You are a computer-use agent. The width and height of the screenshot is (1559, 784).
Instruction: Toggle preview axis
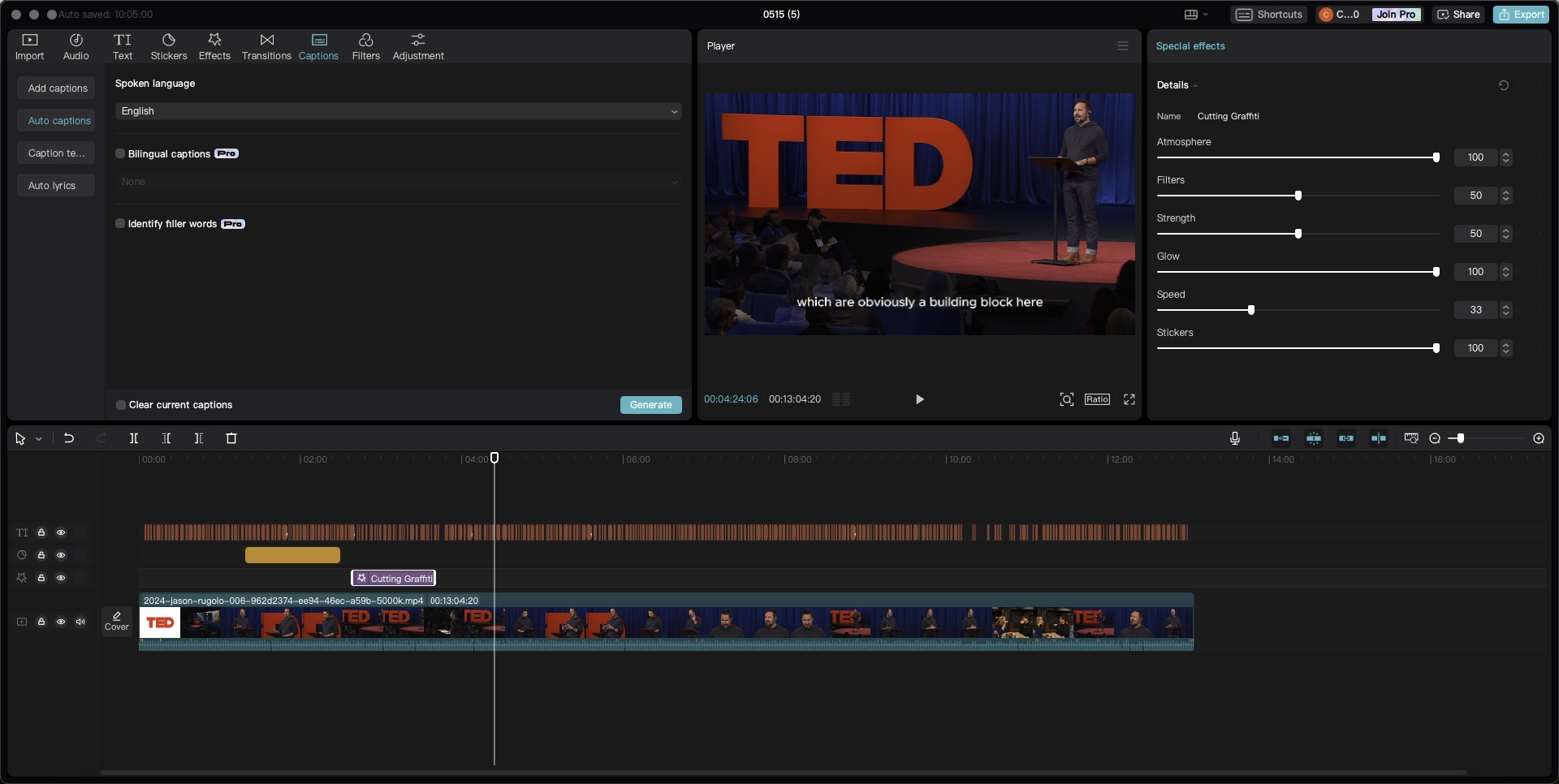pyautogui.click(x=1379, y=438)
